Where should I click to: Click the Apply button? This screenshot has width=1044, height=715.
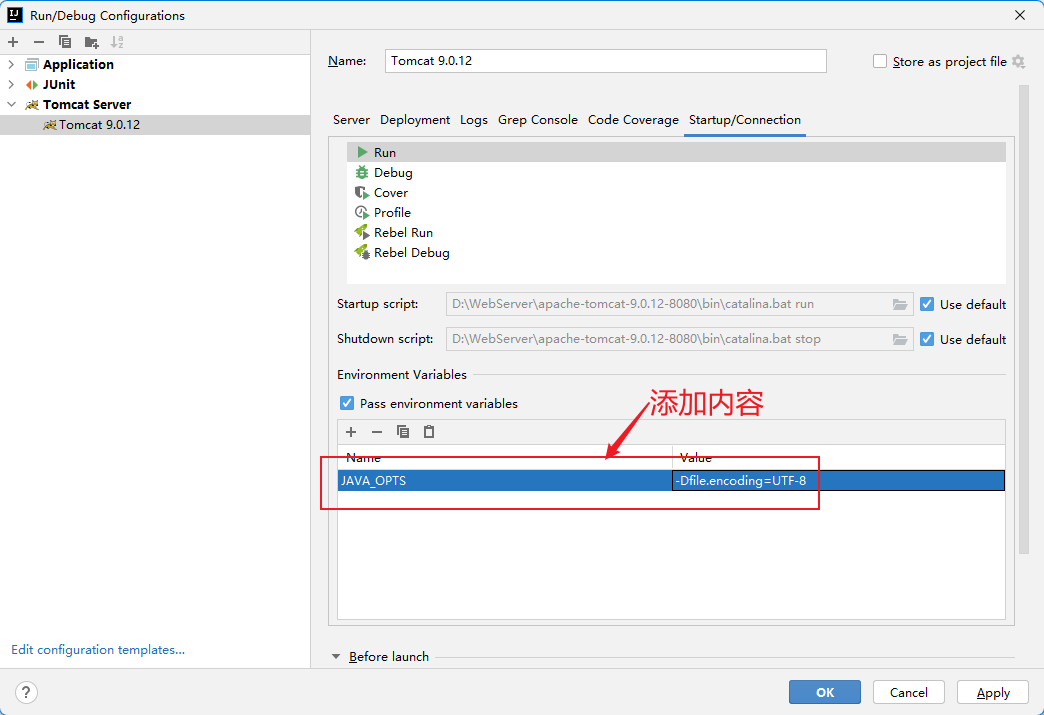pyautogui.click(x=993, y=692)
